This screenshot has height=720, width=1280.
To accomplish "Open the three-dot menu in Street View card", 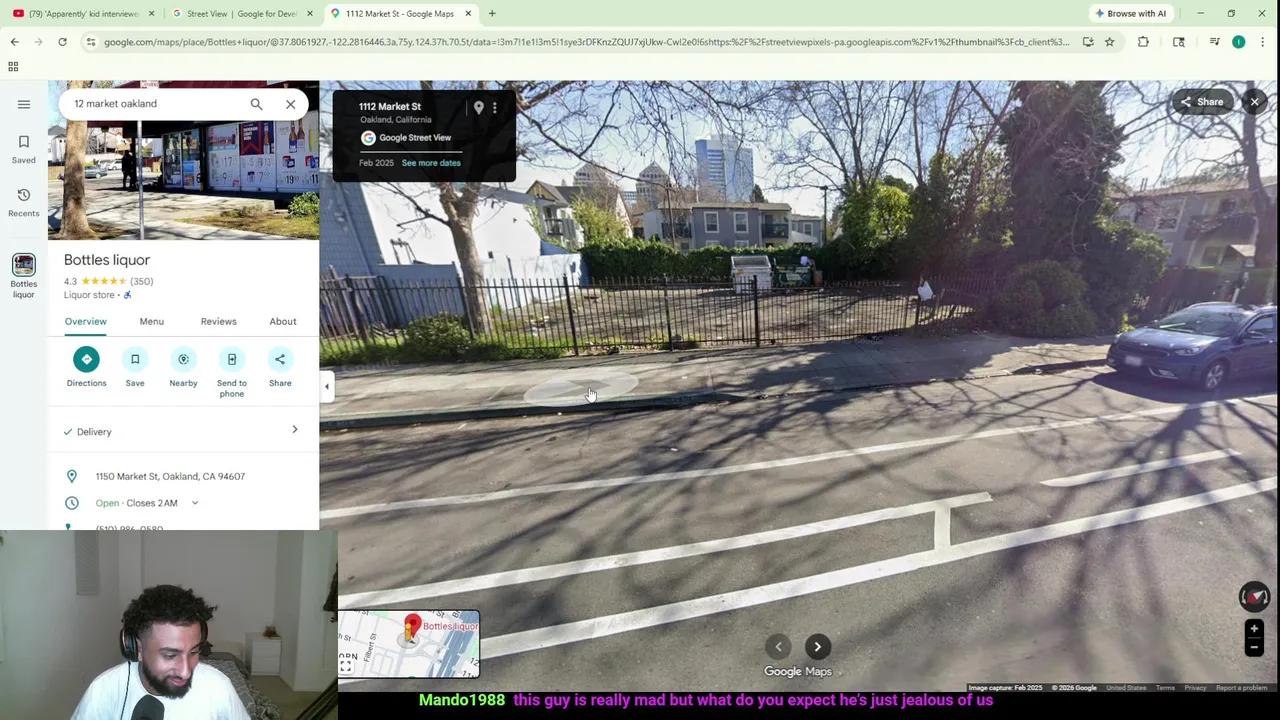I will point(494,108).
